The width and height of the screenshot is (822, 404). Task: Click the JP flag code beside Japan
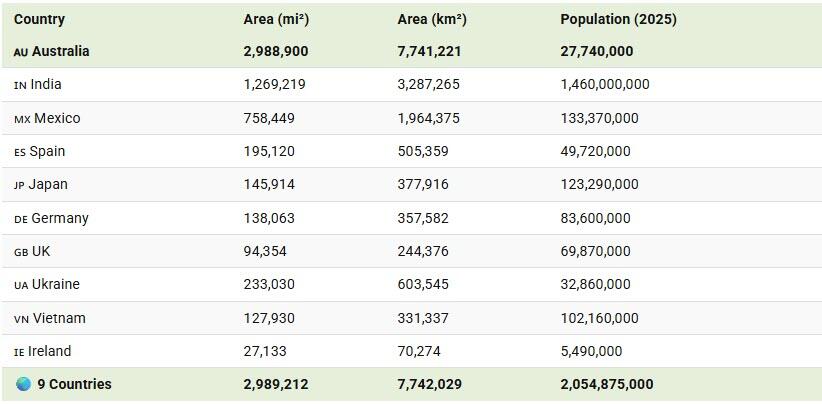click(x=19, y=185)
